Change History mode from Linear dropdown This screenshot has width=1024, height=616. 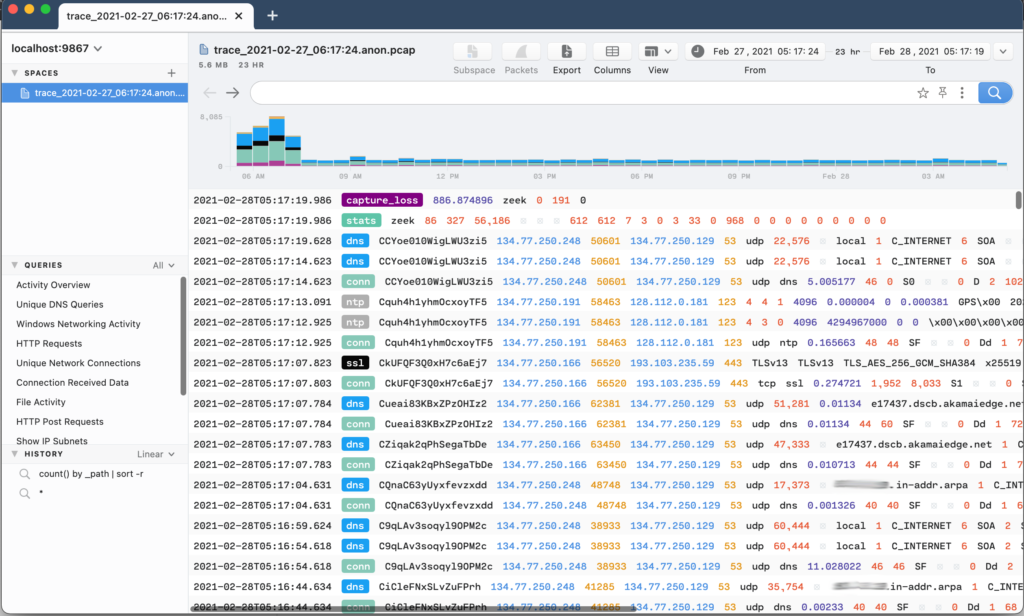click(x=155, y=454)
